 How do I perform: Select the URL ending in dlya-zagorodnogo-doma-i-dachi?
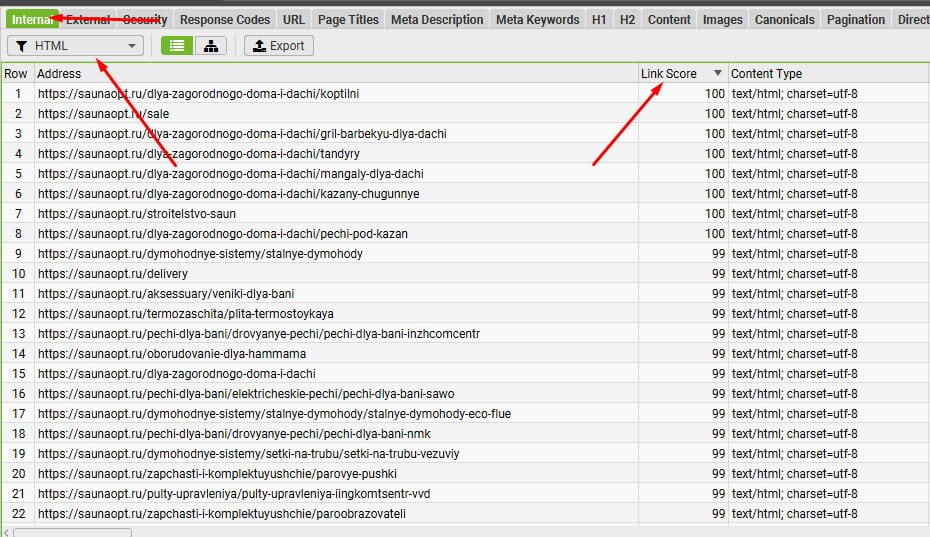point(177,374)
